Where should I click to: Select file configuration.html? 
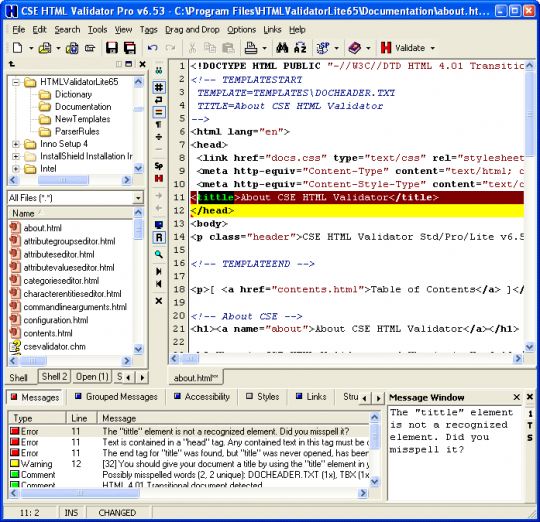pos(56,320)
